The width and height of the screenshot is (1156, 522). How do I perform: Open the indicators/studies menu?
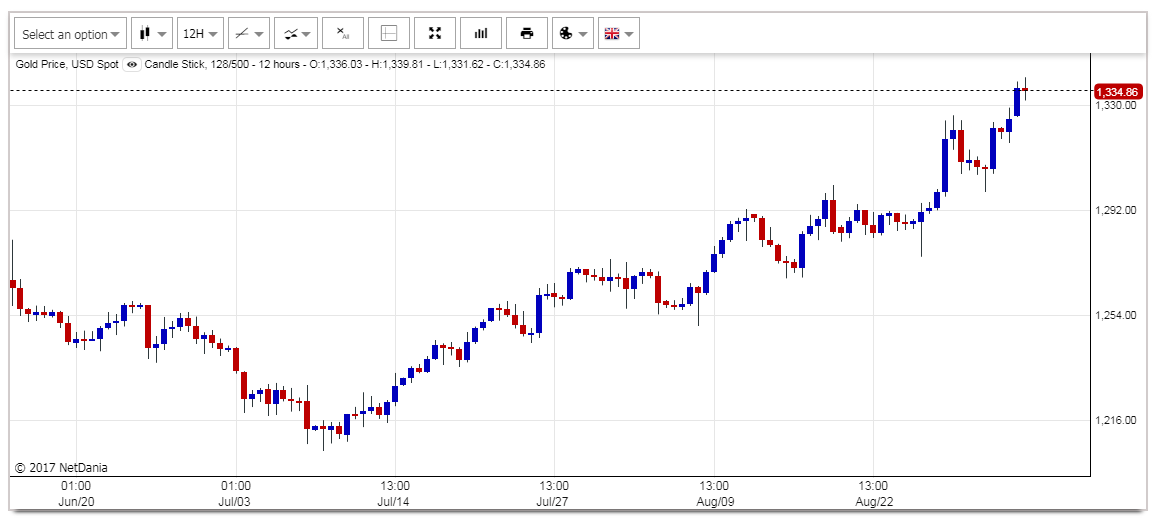point(296,34)
